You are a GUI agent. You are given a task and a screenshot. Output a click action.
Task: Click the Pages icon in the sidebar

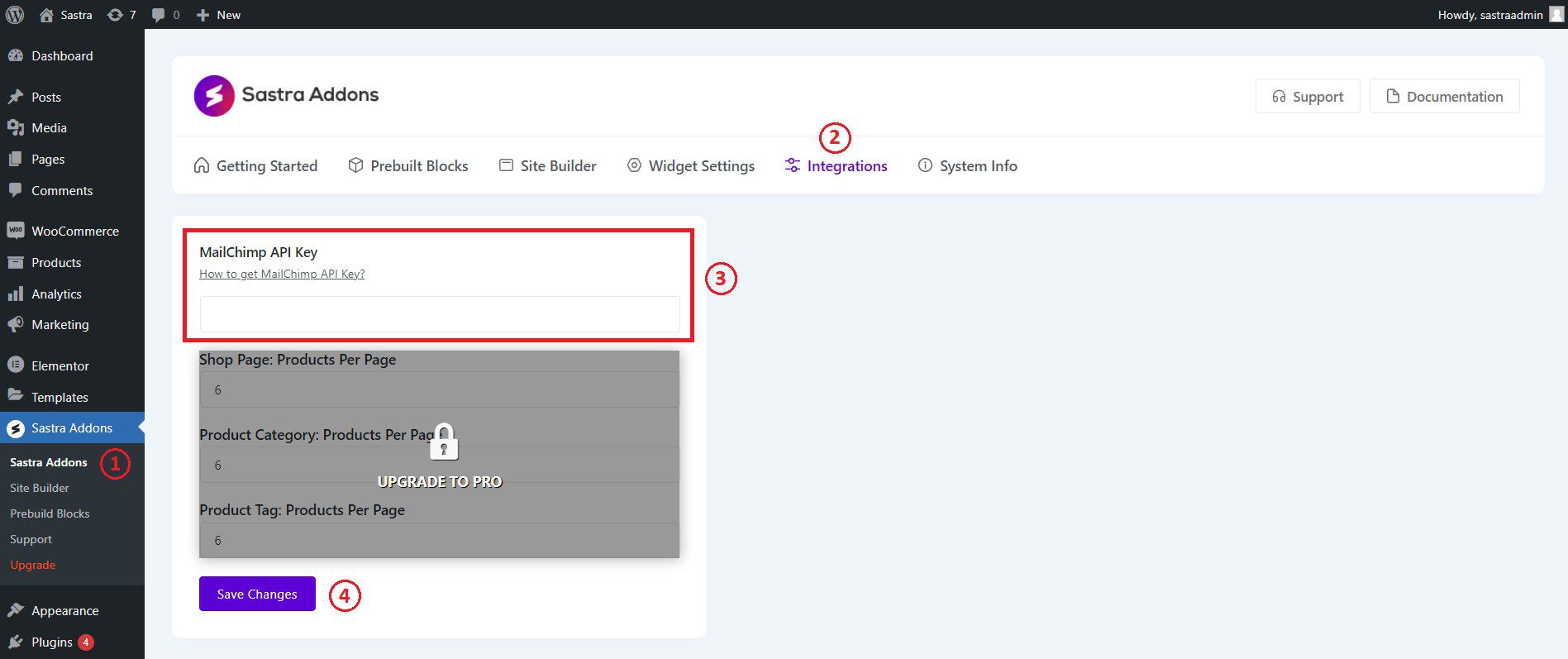15,159
